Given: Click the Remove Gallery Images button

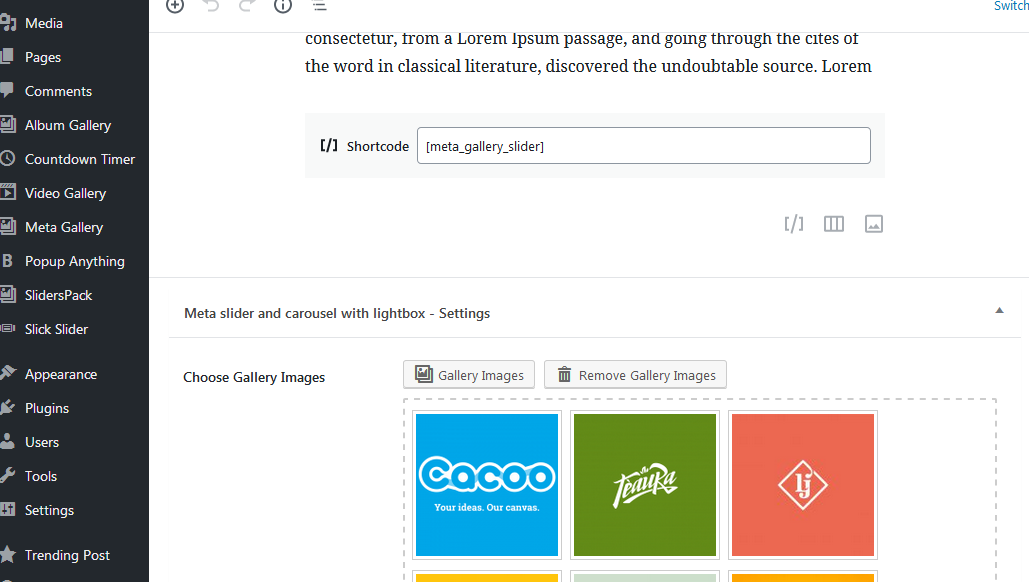Looking at the screenshot, I should click(635, 375).
